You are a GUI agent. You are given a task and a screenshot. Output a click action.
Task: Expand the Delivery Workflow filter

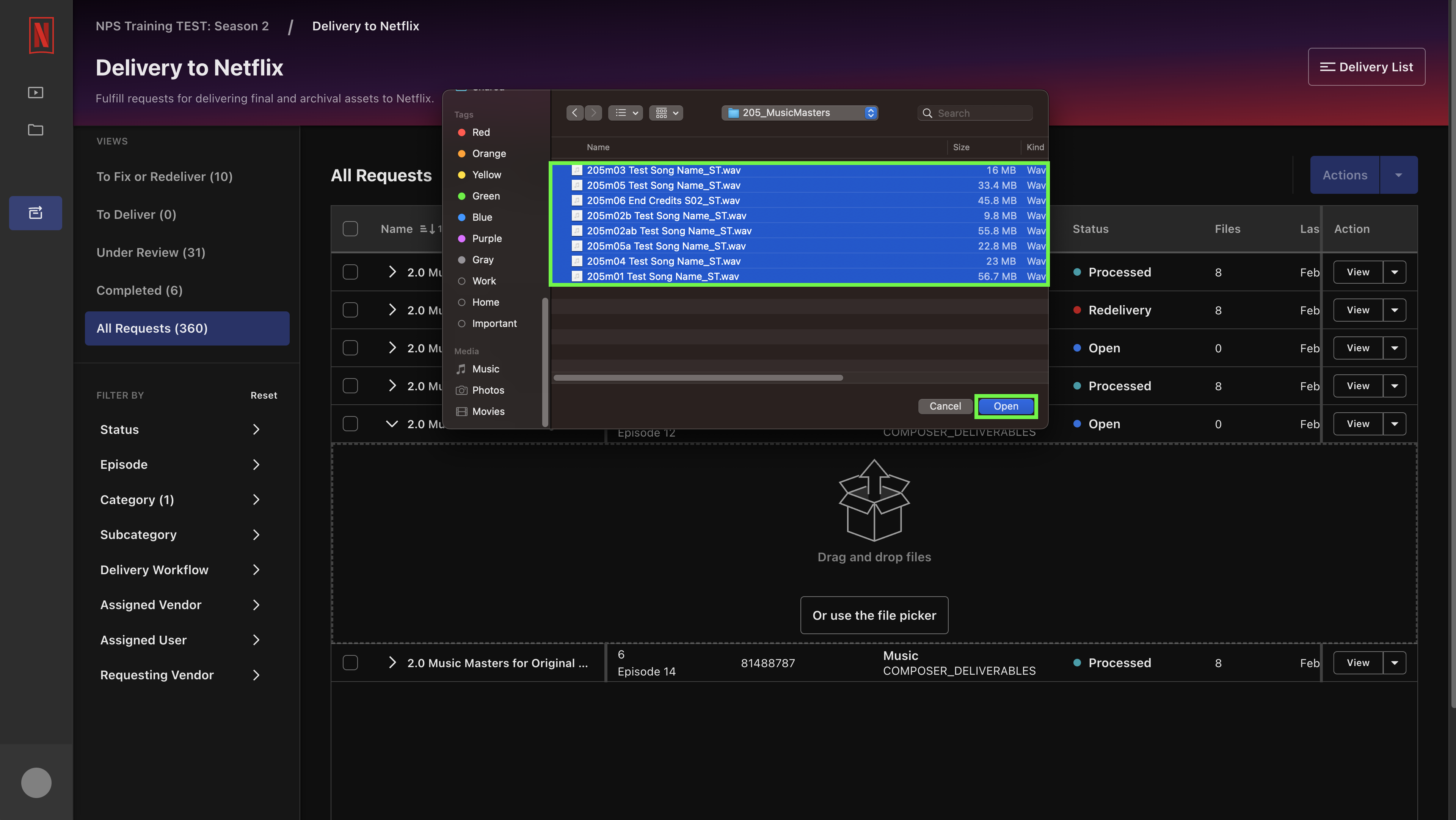[x=180, y=569]
